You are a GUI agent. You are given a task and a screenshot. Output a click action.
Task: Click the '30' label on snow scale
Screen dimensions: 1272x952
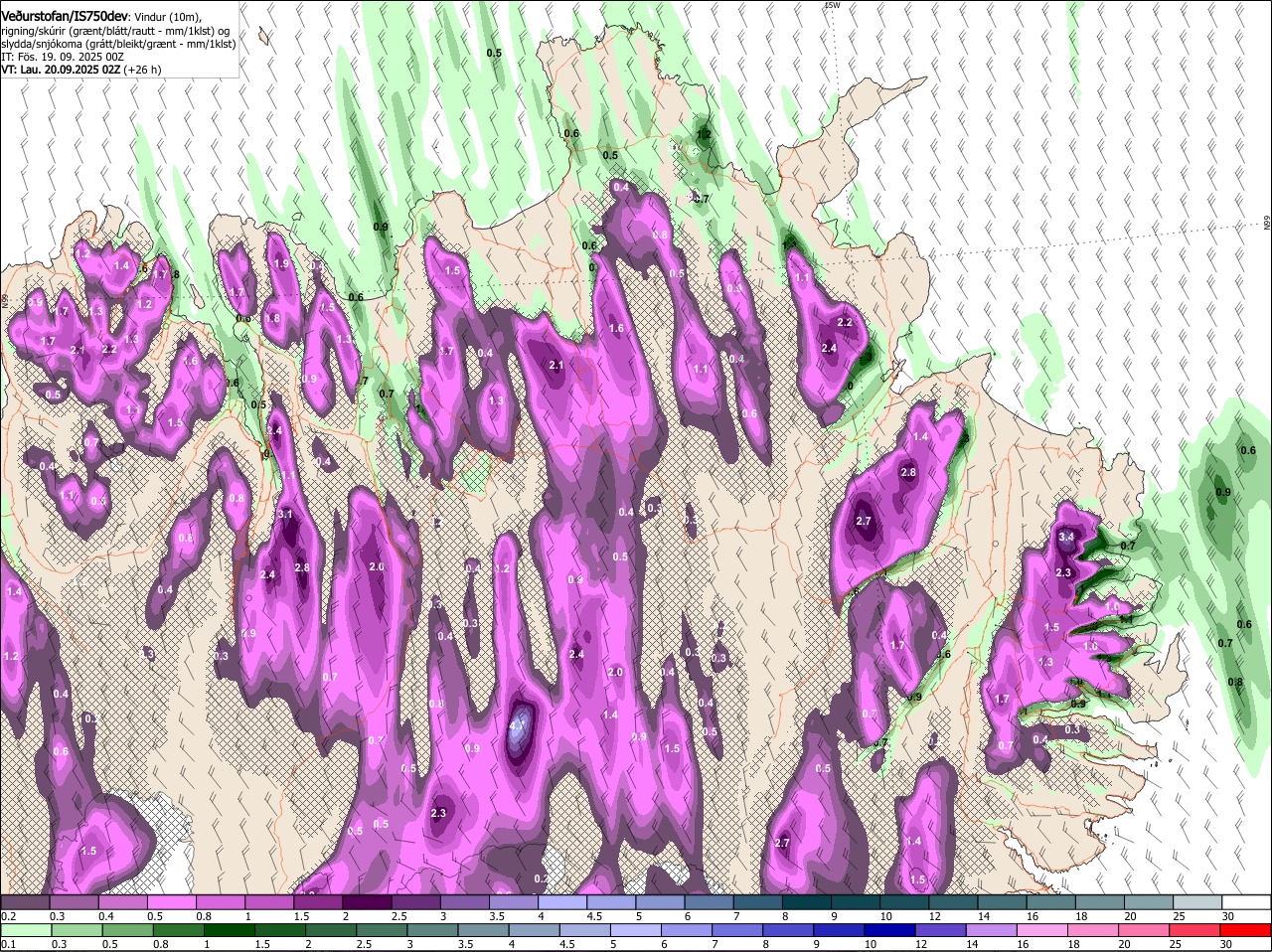tap(1227, 916)
